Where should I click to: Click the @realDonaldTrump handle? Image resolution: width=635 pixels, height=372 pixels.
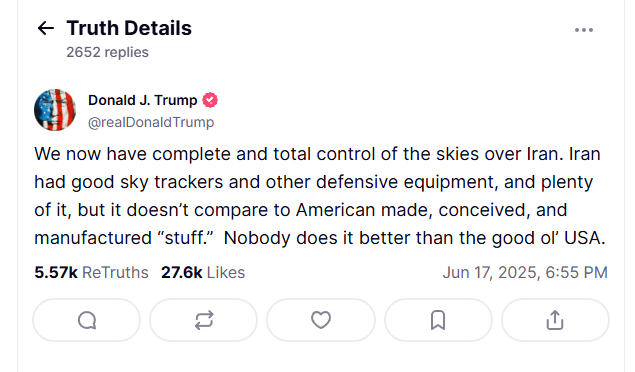pyautogui.click(x=151, y=122)
